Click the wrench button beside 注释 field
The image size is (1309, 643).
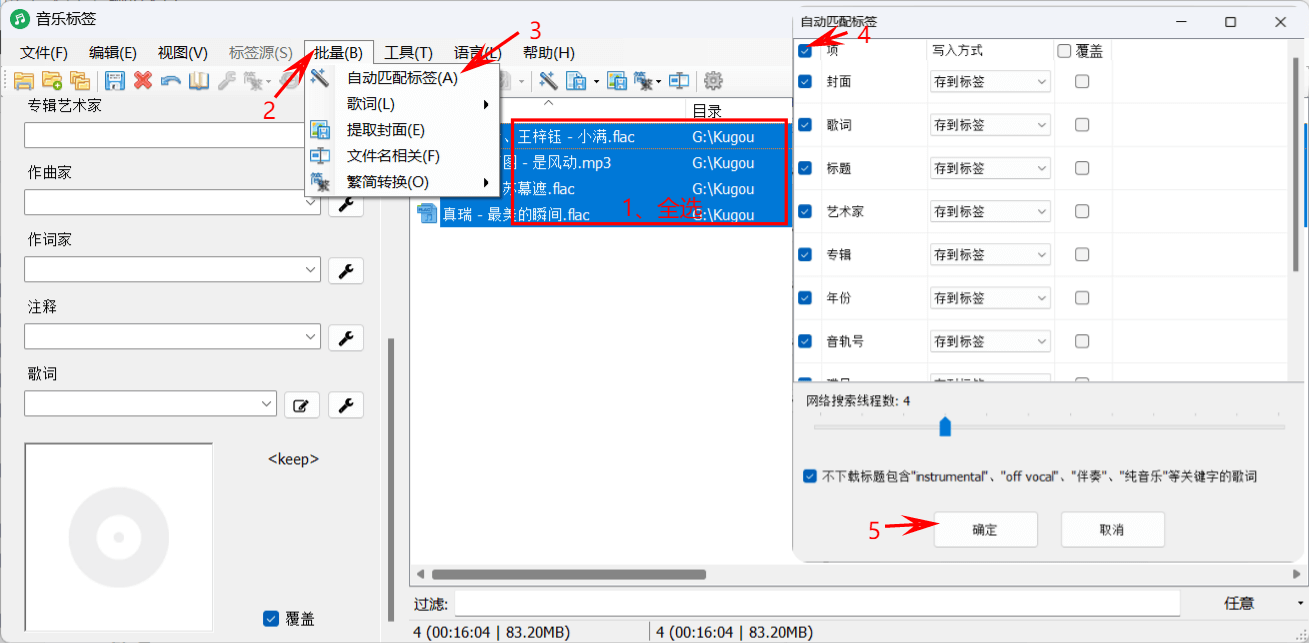346,337
